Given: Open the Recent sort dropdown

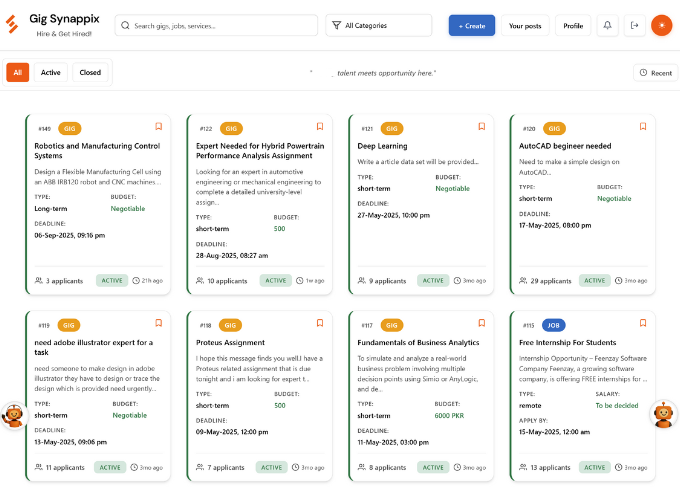Looking at the screenshot, I should click(x=655, y=73).
